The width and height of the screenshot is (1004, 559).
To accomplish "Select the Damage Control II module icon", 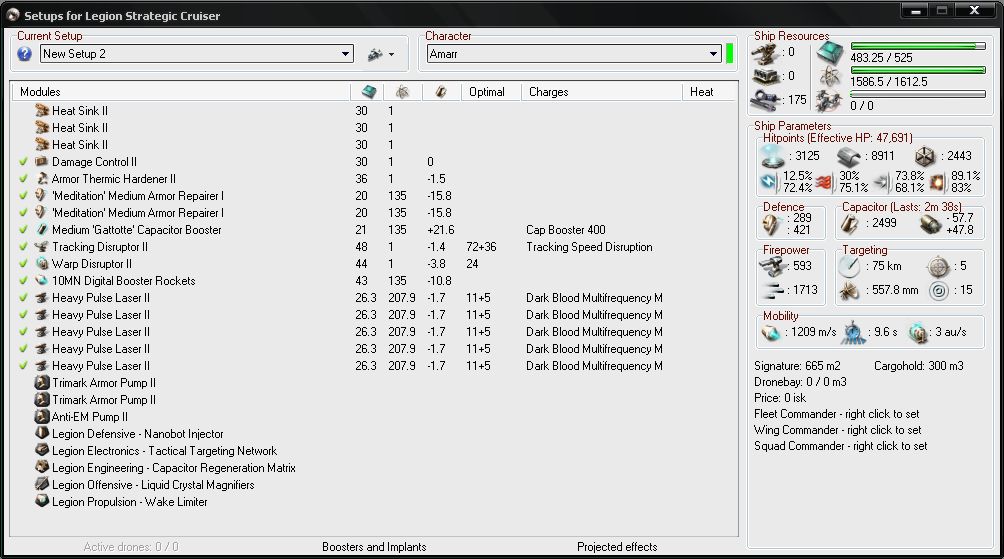I will (x=42, y=161).
